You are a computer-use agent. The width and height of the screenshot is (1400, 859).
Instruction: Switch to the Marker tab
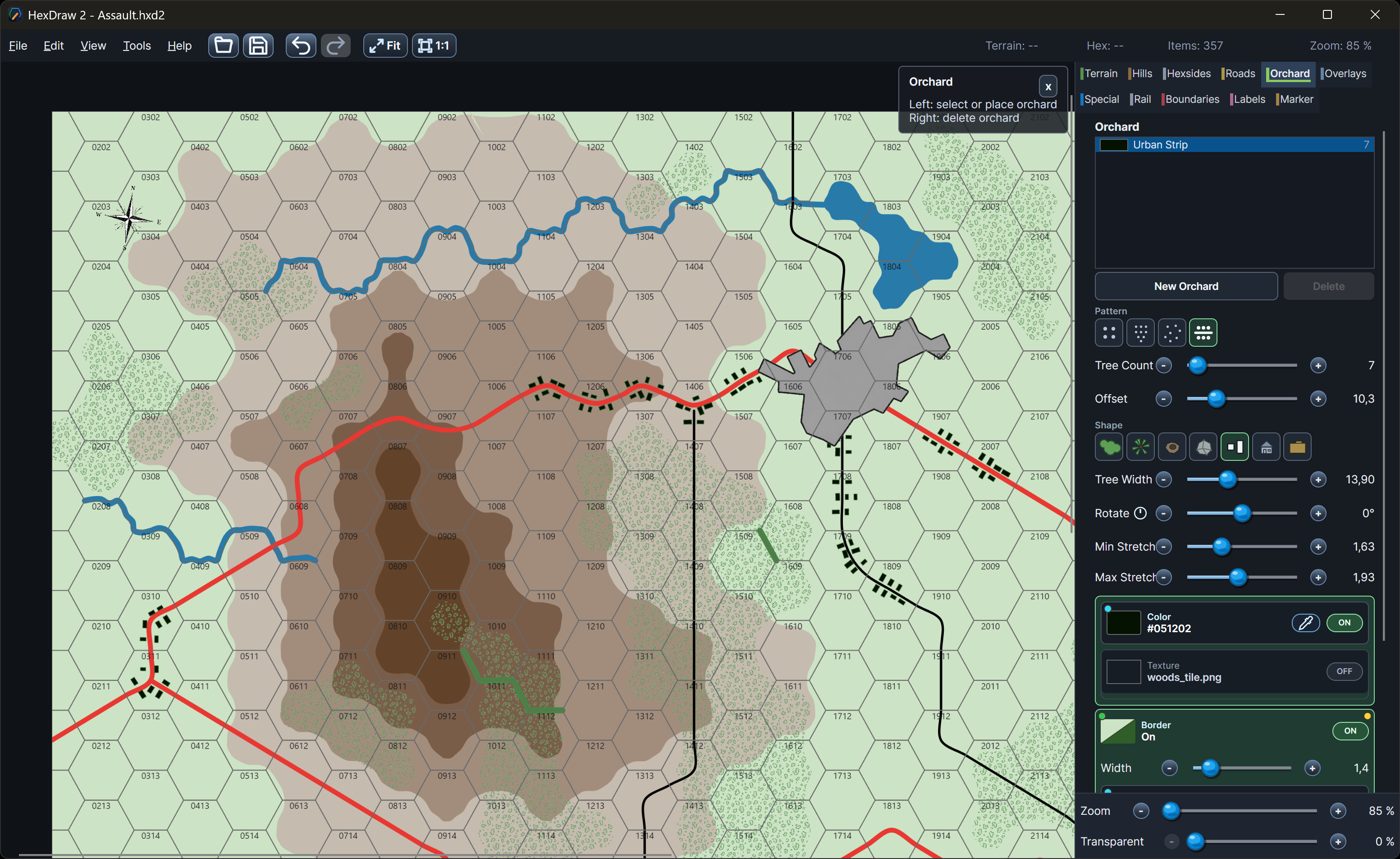click(x=1295, y=99)
